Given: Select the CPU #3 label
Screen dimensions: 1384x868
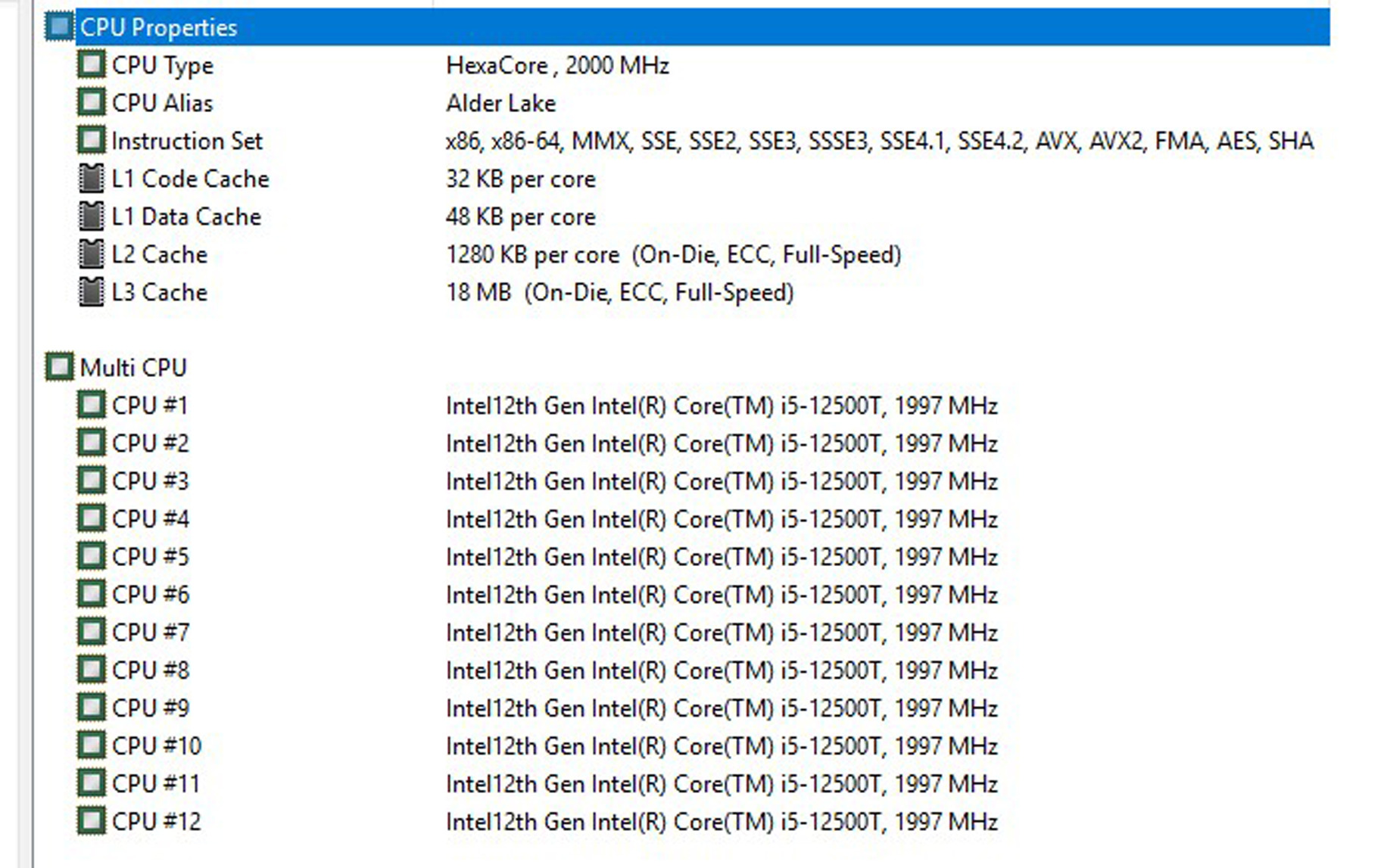Looking at the screenshot, I should coord(150,481).
